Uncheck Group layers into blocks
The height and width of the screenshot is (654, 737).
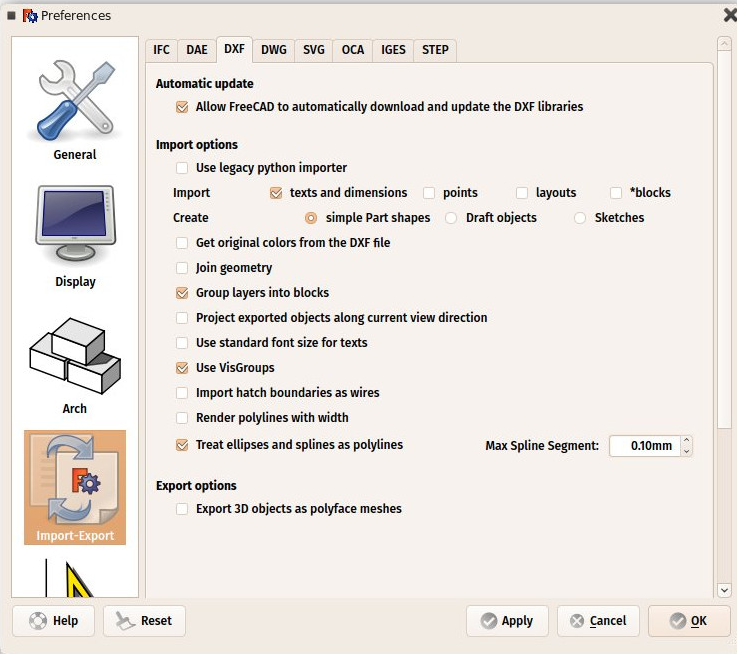tap(182, 293)
